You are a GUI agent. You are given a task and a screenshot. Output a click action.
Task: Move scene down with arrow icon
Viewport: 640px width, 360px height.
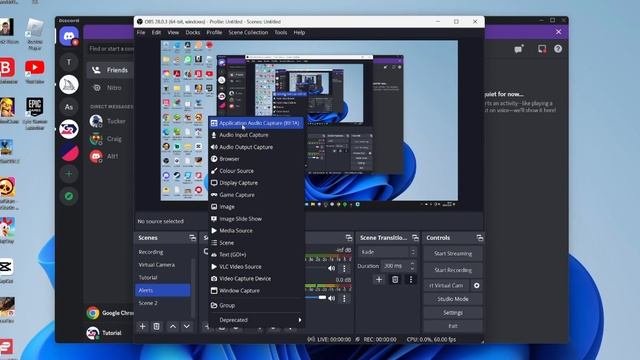(187, 326)
